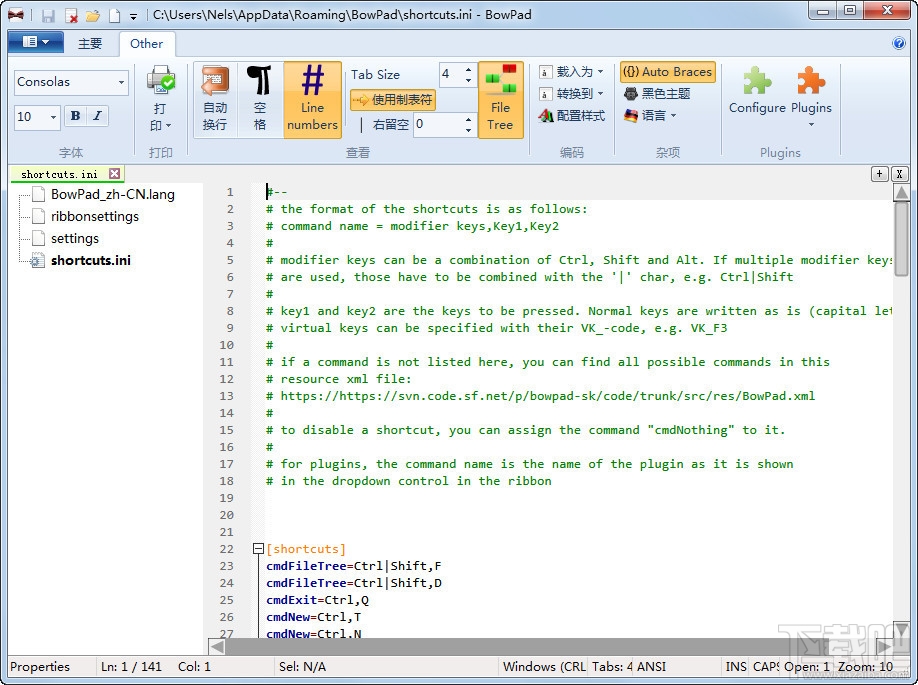This screenshot has height=685, width=918.
Task: Click the 使用制表符 (use tabs) button
Action: pyautogui.click(x=393, y=100)
